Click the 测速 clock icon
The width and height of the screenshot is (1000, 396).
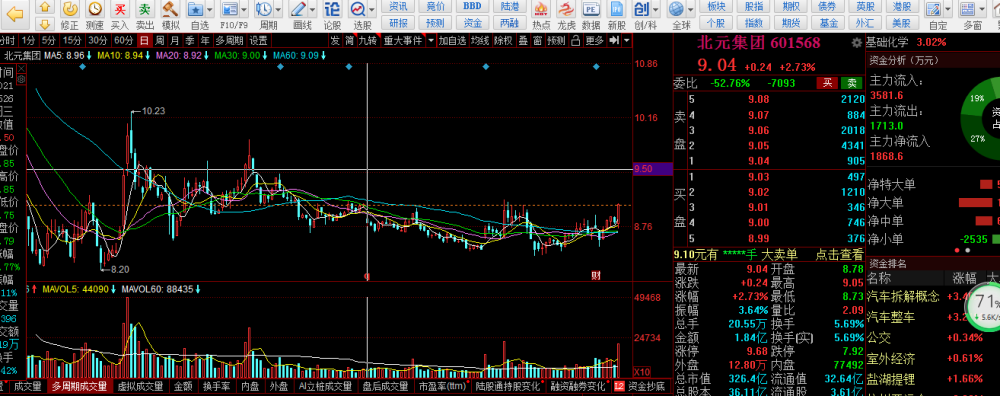pyautogui.click(x=94, y=10)
